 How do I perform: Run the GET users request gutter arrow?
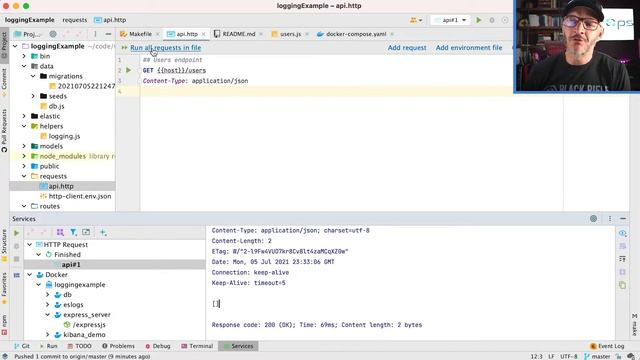129,70
